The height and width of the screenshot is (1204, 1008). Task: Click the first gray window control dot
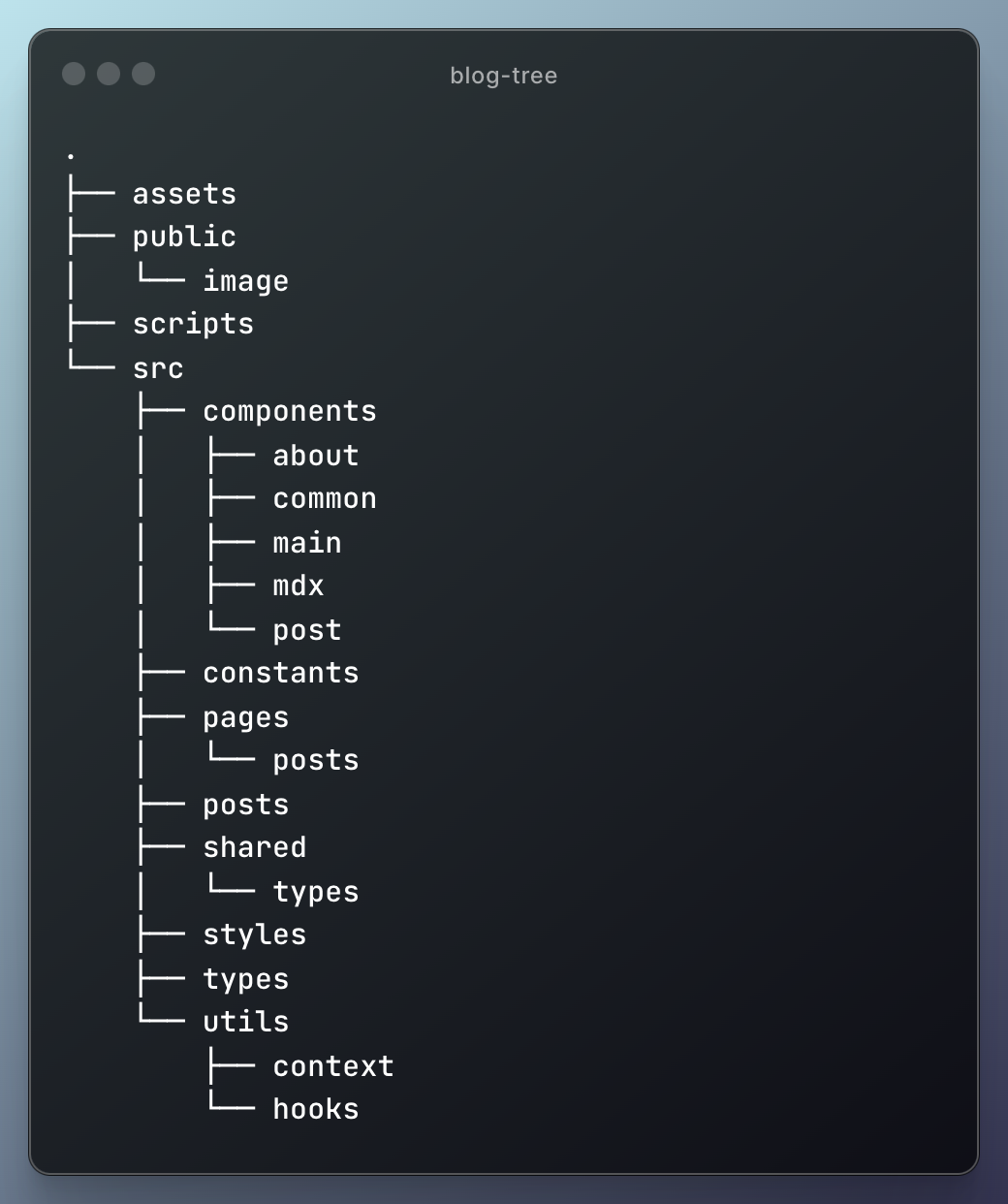coord(74,74)
